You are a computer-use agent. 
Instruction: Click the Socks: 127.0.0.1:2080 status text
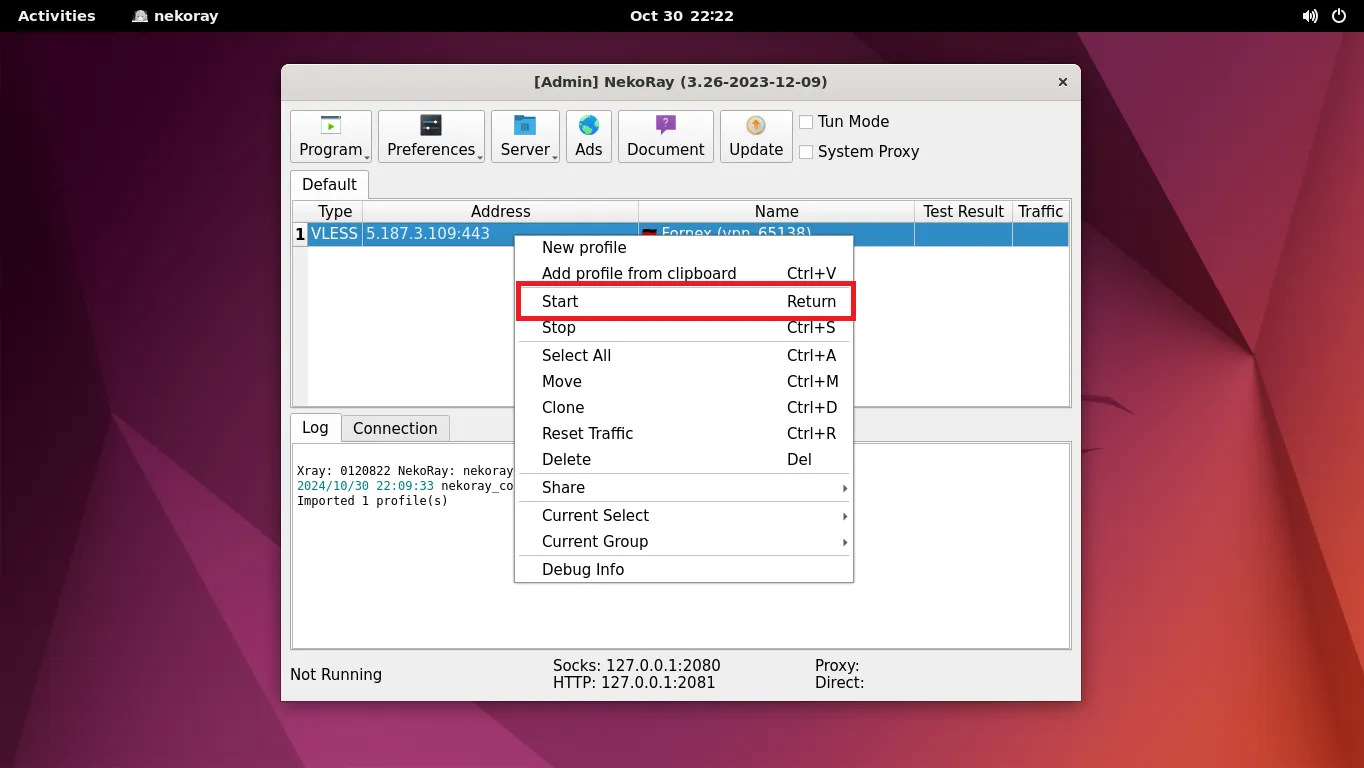pyautogui.click(x=637, y=666)
